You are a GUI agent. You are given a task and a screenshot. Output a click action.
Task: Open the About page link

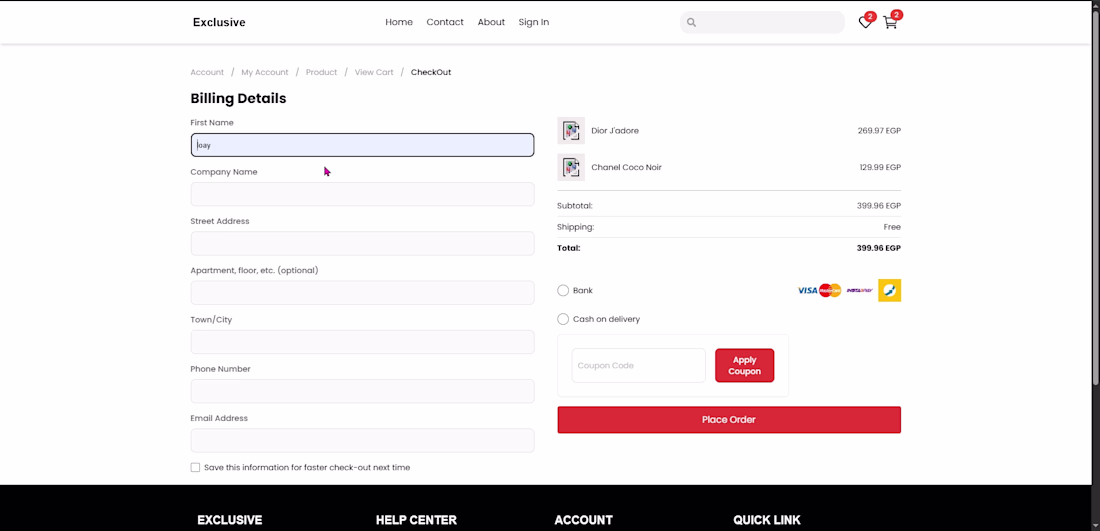pyautogui.click(x=491, y=22)
